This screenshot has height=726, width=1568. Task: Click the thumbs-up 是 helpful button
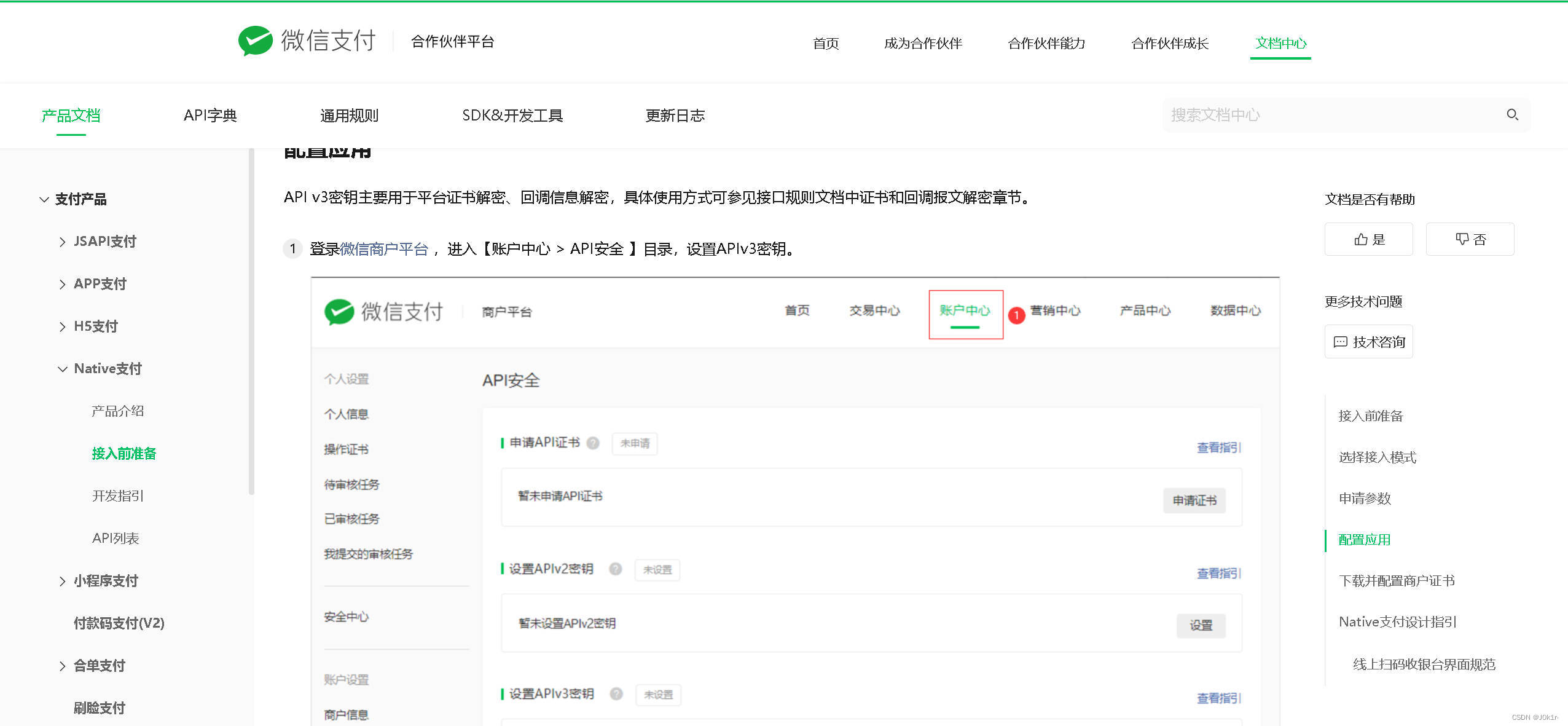(1368, 239)
